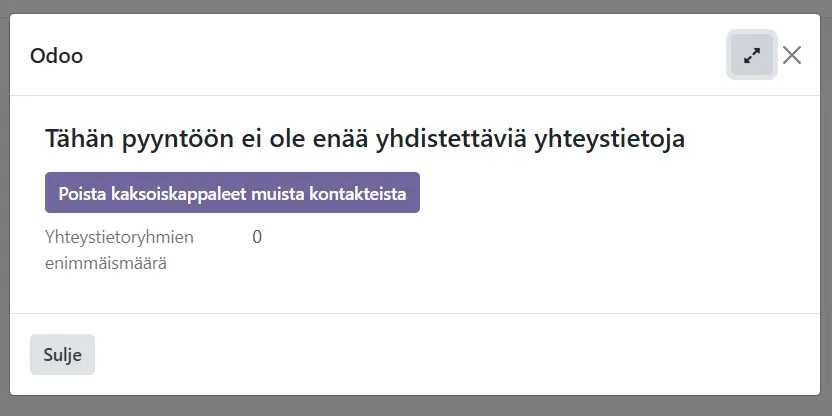The image size is (832, 416).
Task: Click the word Poista on purple button
Action: (x=81, y=193)
